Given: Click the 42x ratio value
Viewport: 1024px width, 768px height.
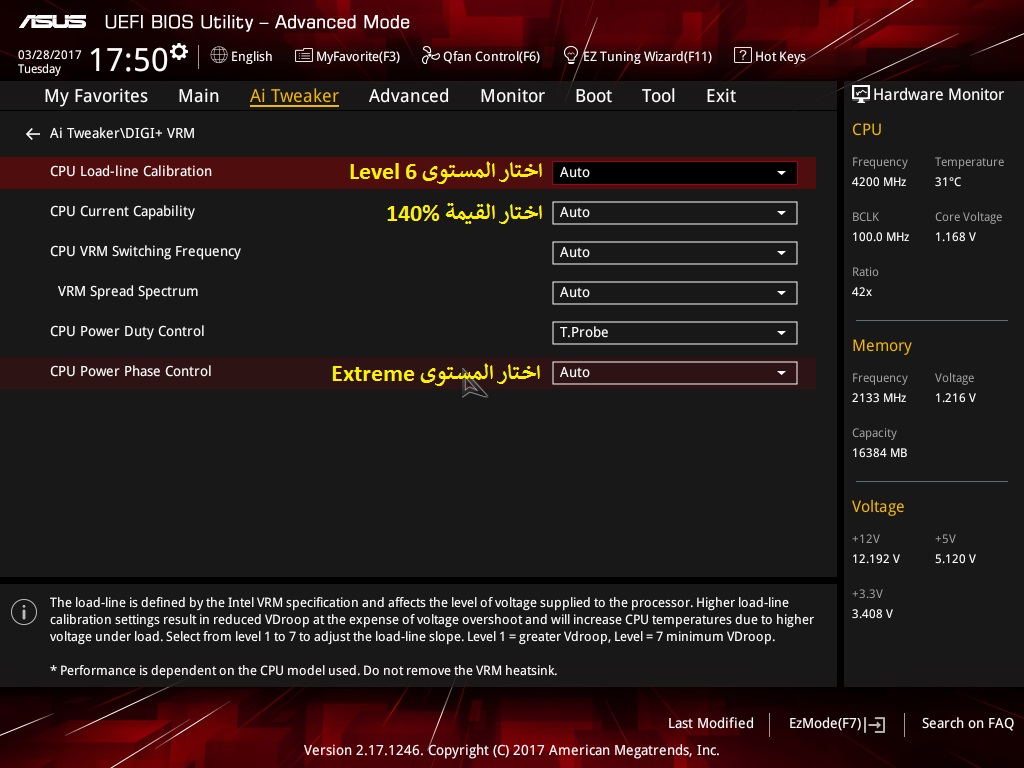Looking at the screenshot, I should 861,292.
